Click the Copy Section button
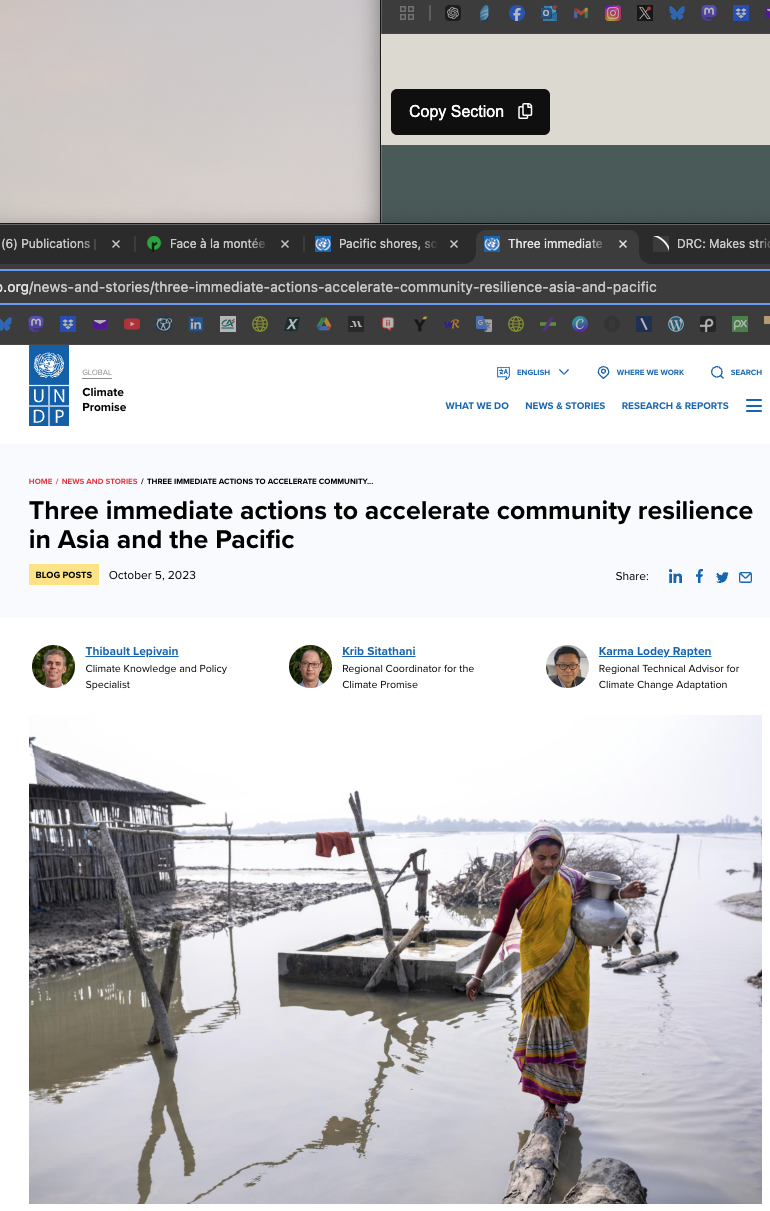This screenshot has height=1211, width=770. click(x=470, y=112)
